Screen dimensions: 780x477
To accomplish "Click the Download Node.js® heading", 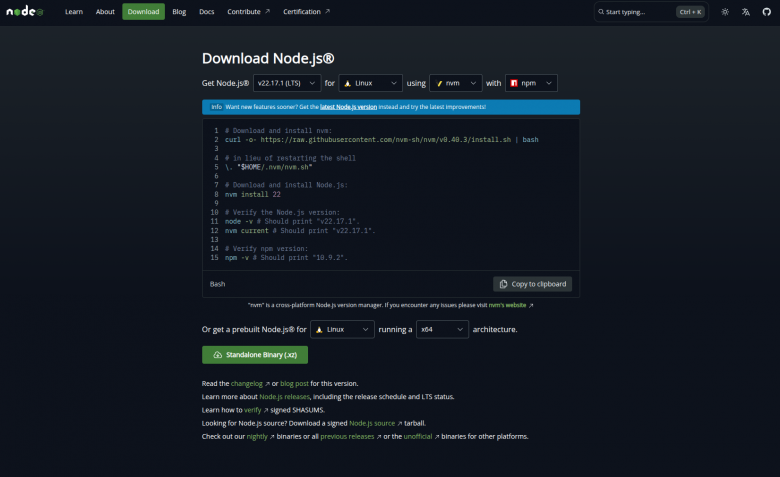I will pos(268,58).
